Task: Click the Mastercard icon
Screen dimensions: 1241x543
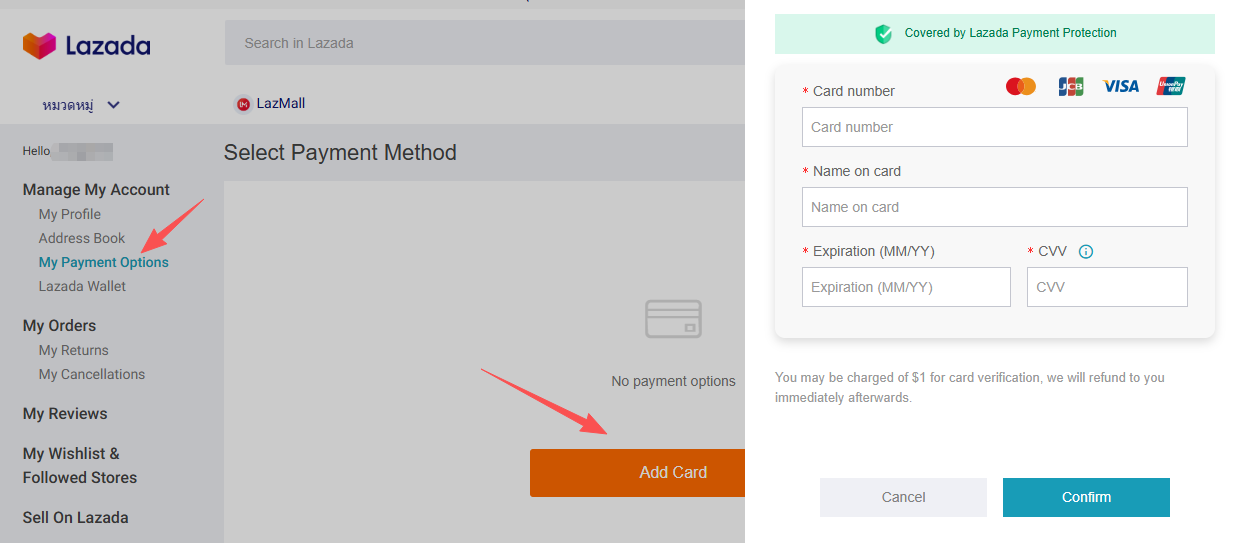Action: point(1021,87)
